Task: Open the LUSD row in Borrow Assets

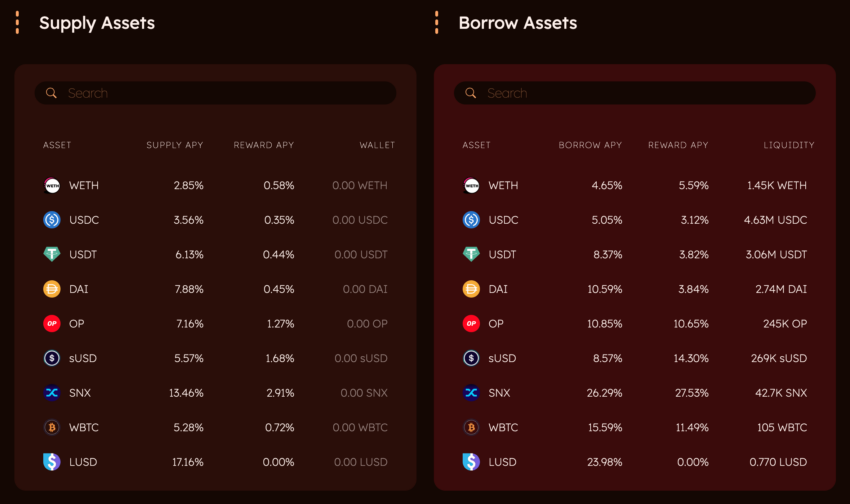Action: tap(635, 462)
